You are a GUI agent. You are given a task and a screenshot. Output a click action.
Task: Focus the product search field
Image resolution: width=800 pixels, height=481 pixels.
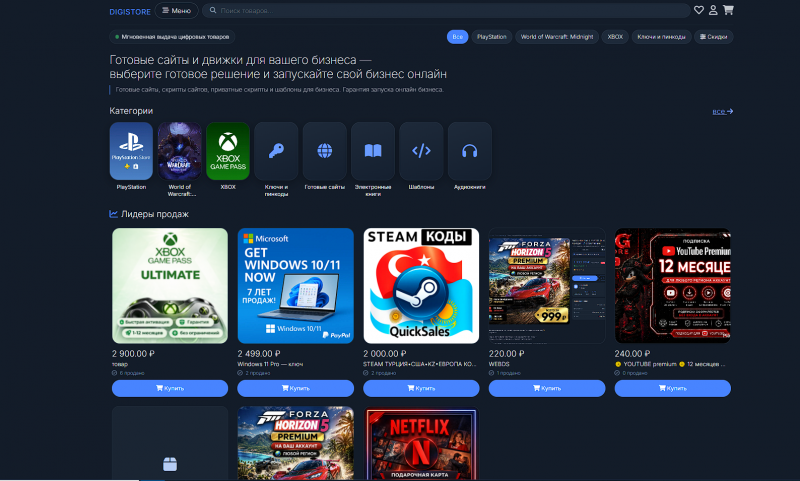446,10
